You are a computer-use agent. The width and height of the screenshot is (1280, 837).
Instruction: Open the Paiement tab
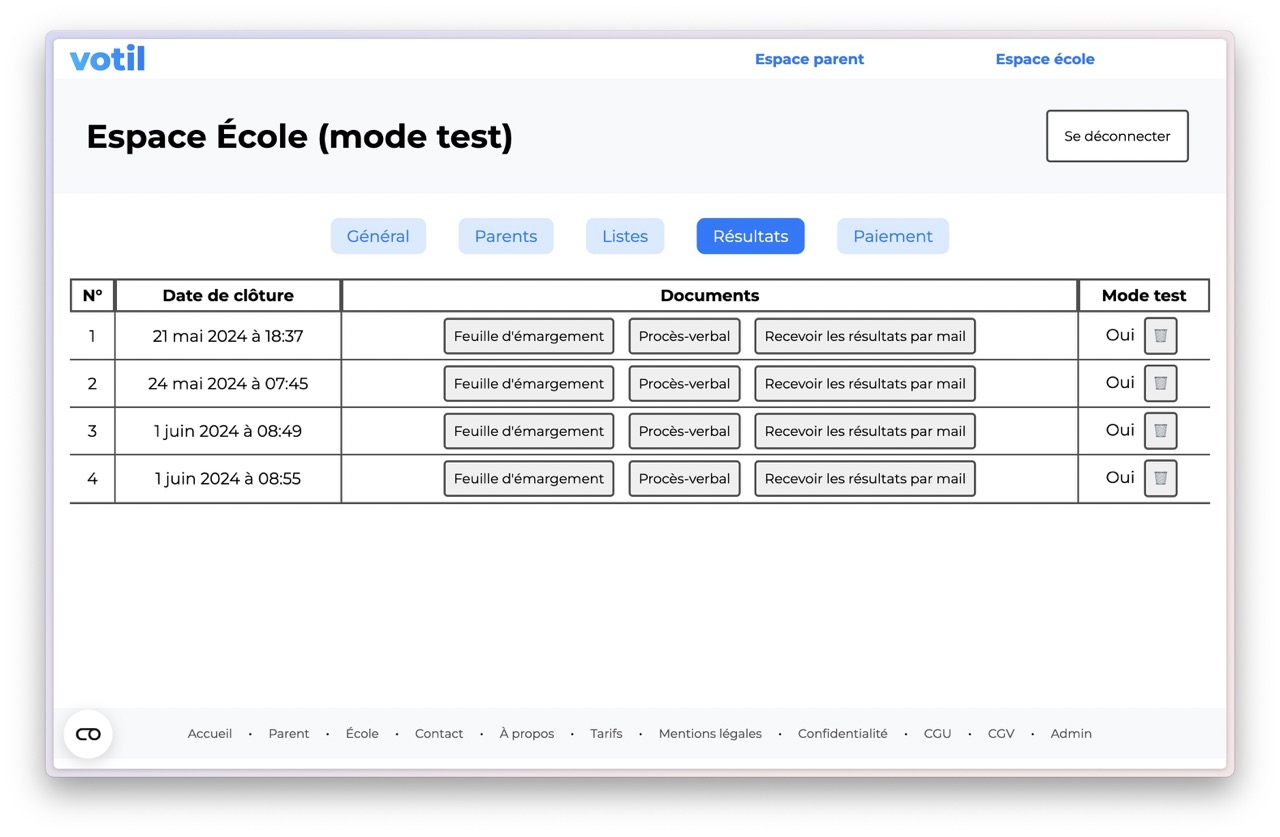coord(892,236)
